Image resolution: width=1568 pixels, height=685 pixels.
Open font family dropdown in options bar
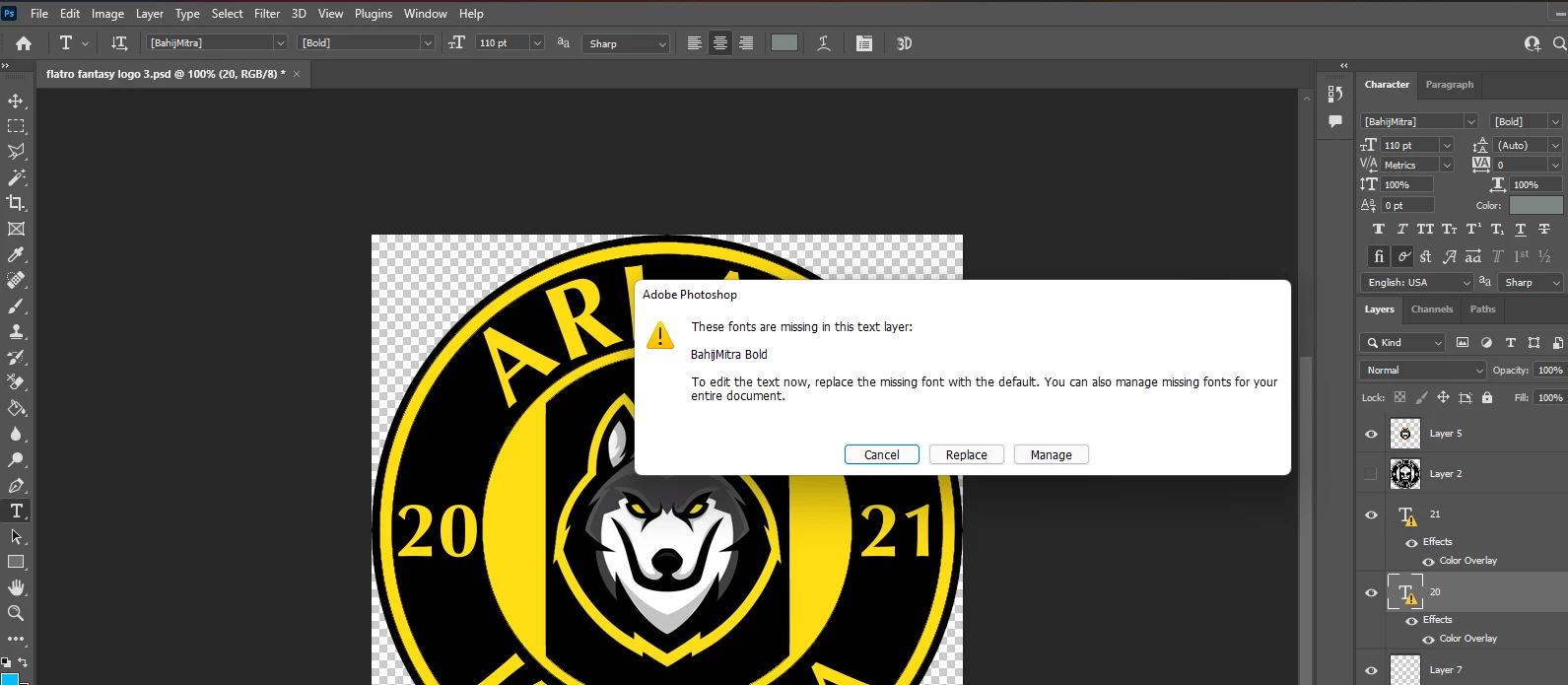click(280, 43)
